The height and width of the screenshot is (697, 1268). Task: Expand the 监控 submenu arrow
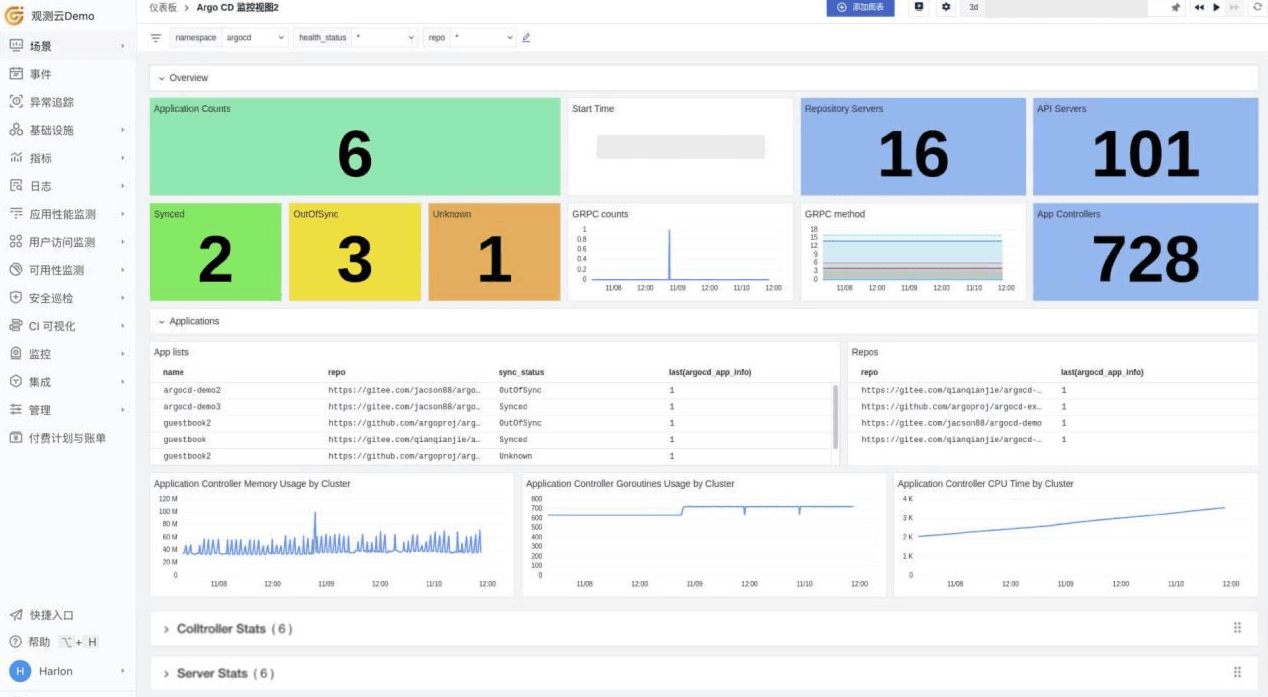click(123, 354)
